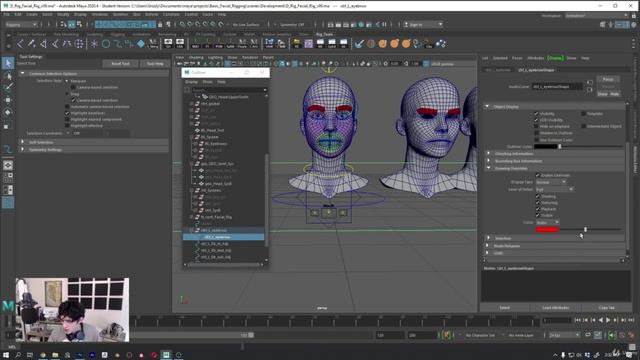Toggle the LOD Visibility checkbox

536,120
